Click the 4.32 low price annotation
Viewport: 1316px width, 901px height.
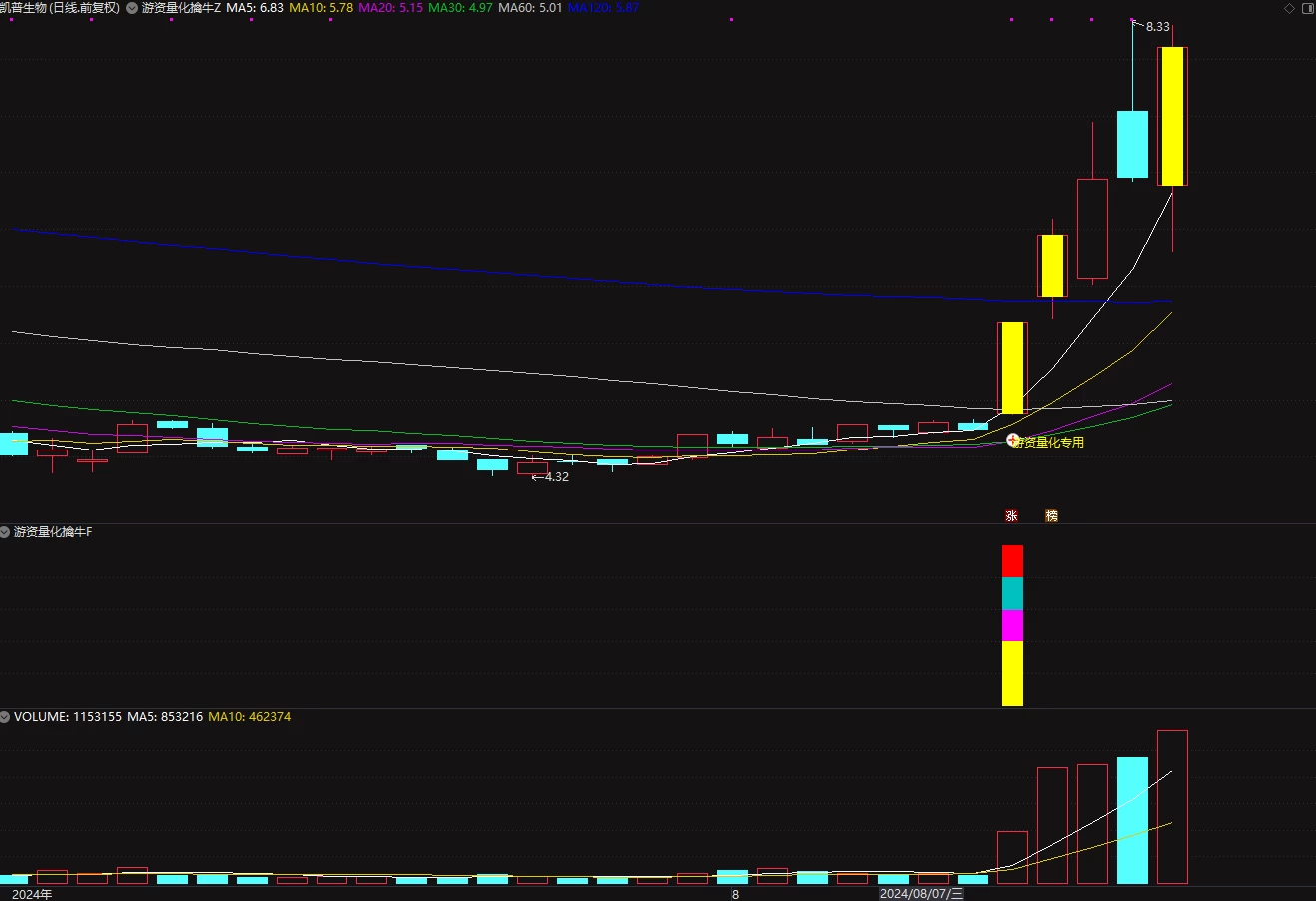click(557, 477)
